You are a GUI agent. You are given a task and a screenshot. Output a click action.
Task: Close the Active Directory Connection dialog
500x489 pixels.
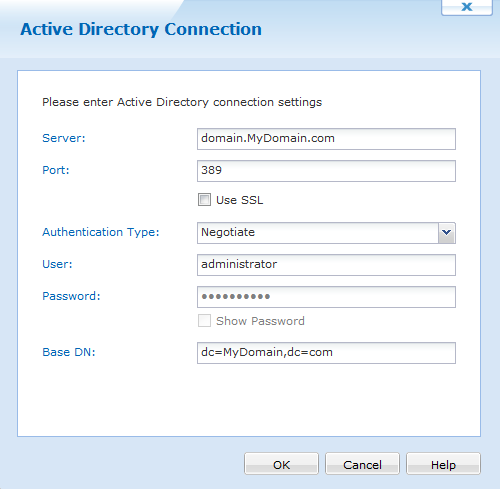[467, 7]
